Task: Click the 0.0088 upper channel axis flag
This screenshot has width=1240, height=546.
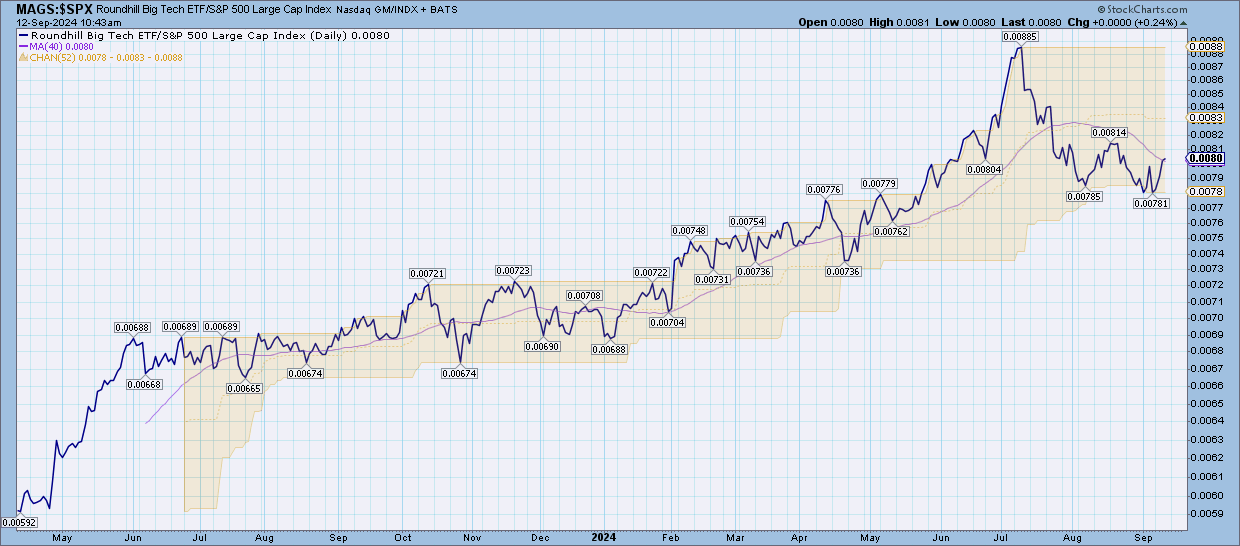Action: [x=1205, y=46]
